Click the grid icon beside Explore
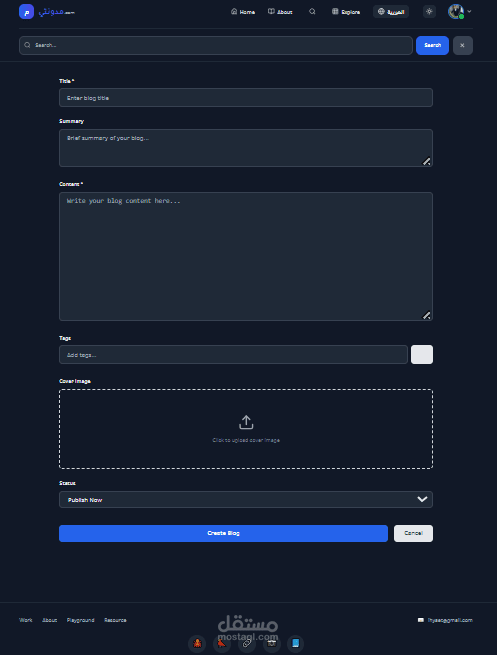The image size is (497, 655). [x=335, y=11]
